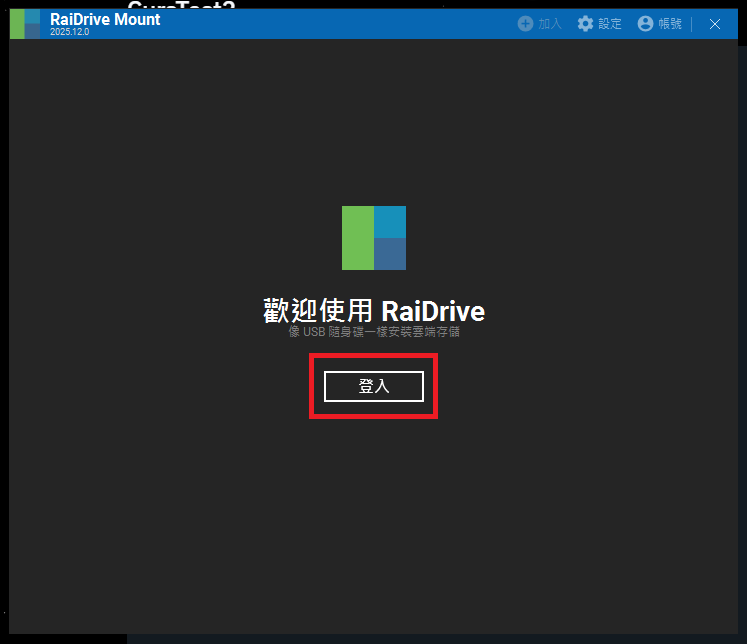The width and height of the screenshot is (747, 644).
Task: Click the 歡迎使用 text in the heading
Action: coord(319,311)
